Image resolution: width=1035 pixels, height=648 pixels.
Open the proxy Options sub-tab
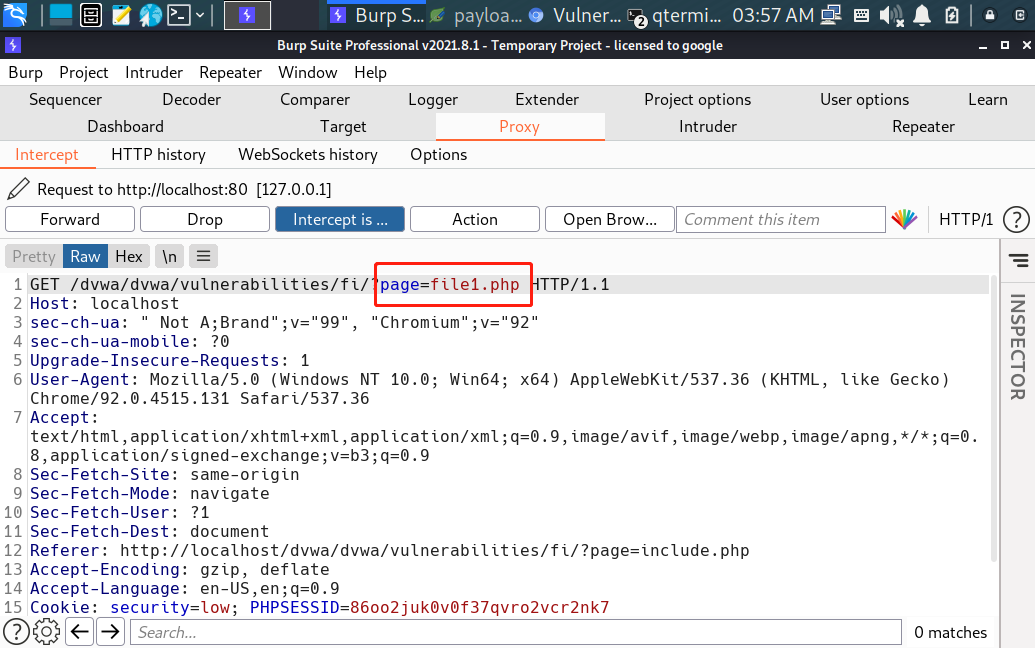439,154
